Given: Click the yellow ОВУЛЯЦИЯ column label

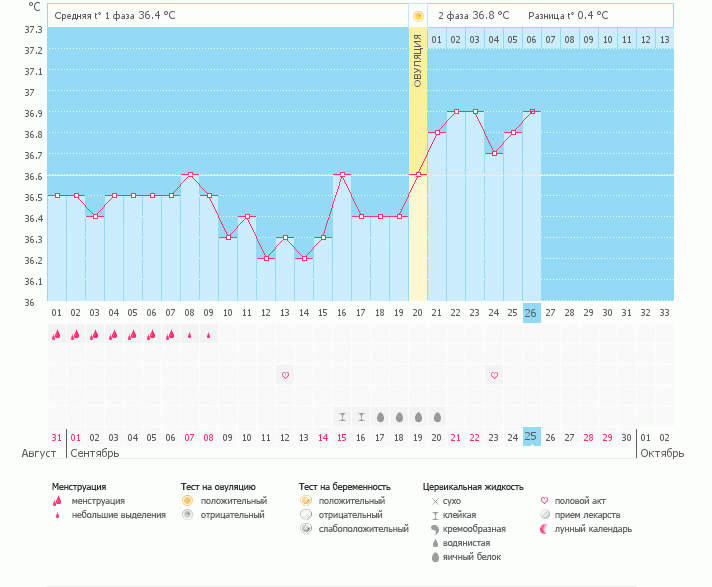Looking at the screenshot, I should tap(418, 60).
